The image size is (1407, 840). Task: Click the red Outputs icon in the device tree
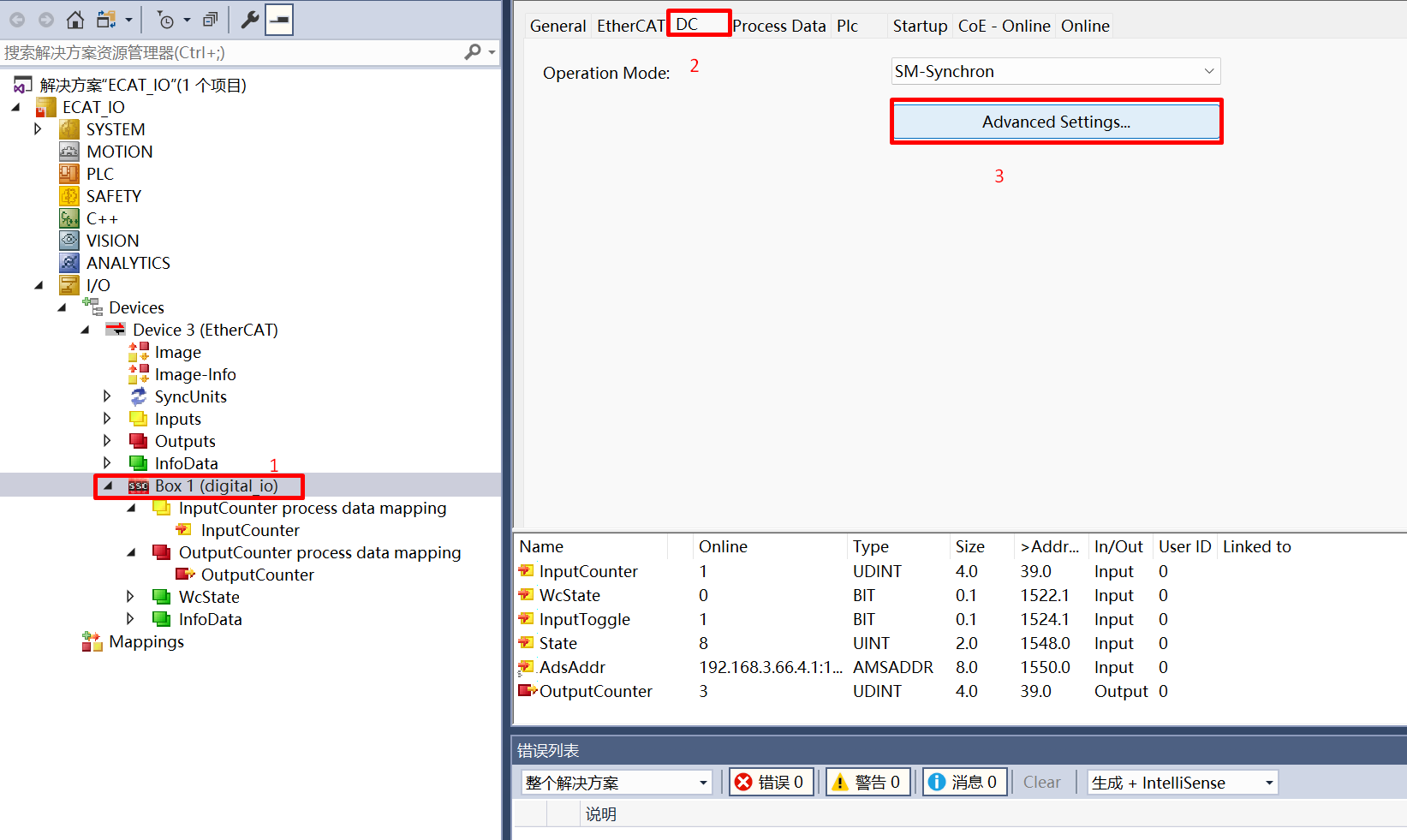pos(139,440)
